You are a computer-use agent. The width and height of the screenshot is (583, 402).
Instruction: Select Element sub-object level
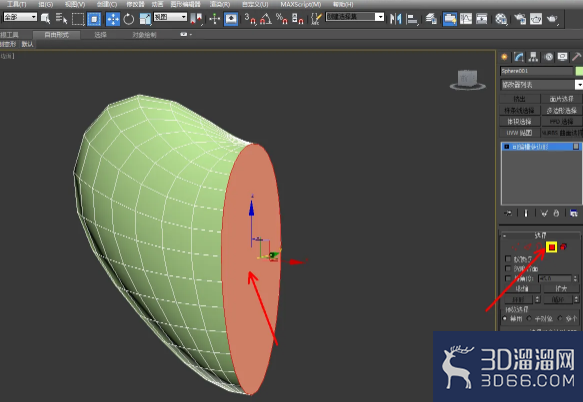(564, 247)
